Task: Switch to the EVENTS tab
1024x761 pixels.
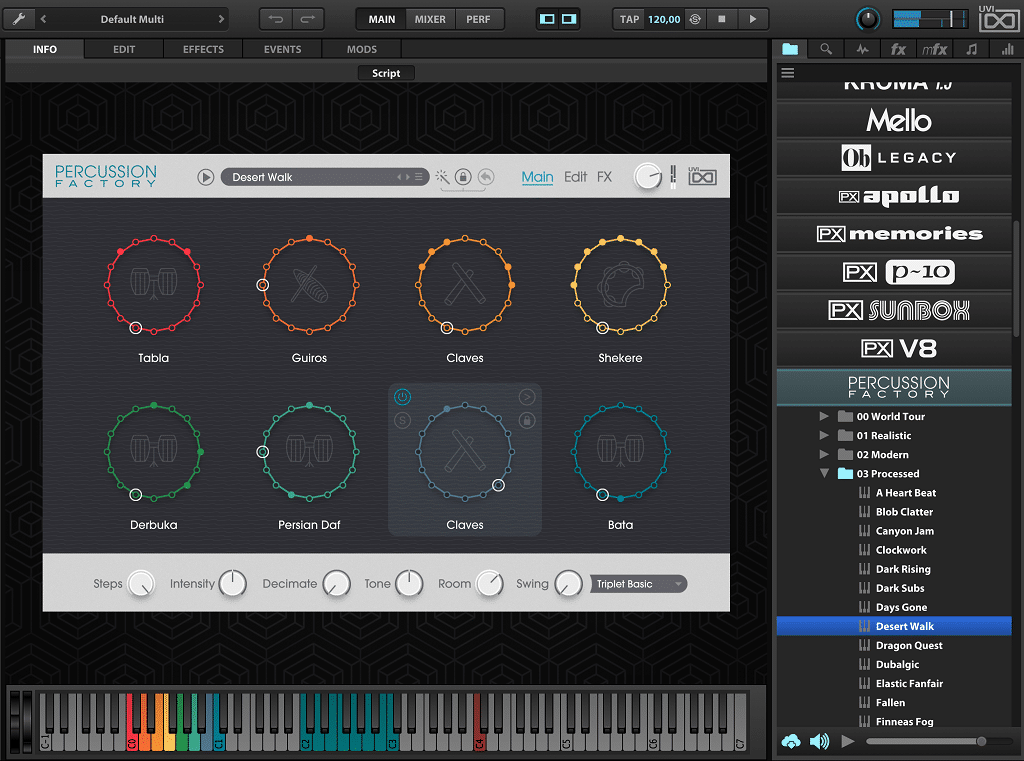Action: 282,49
